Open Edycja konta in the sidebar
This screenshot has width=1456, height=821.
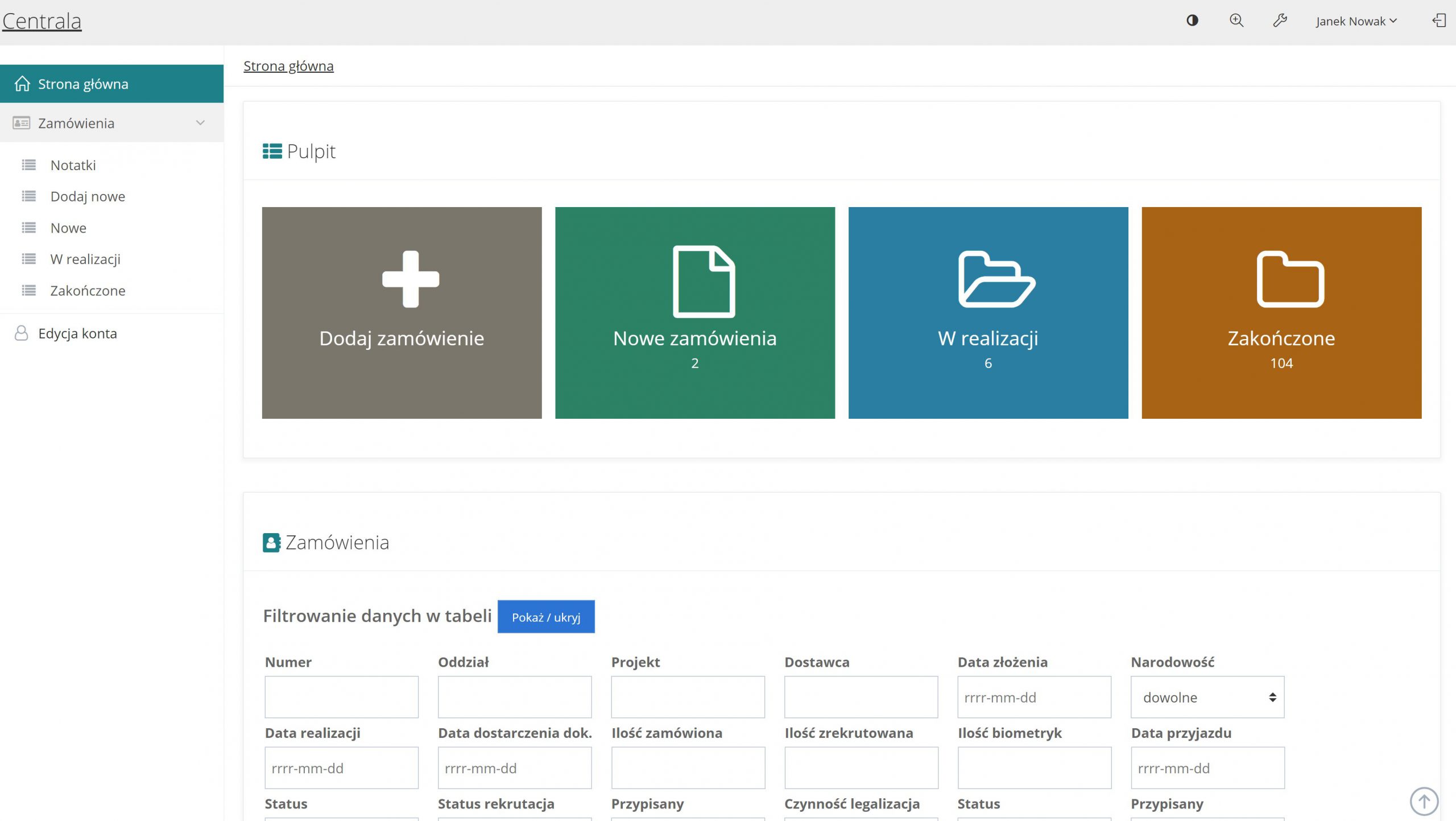pyautogui.click(x=77, y=333)
